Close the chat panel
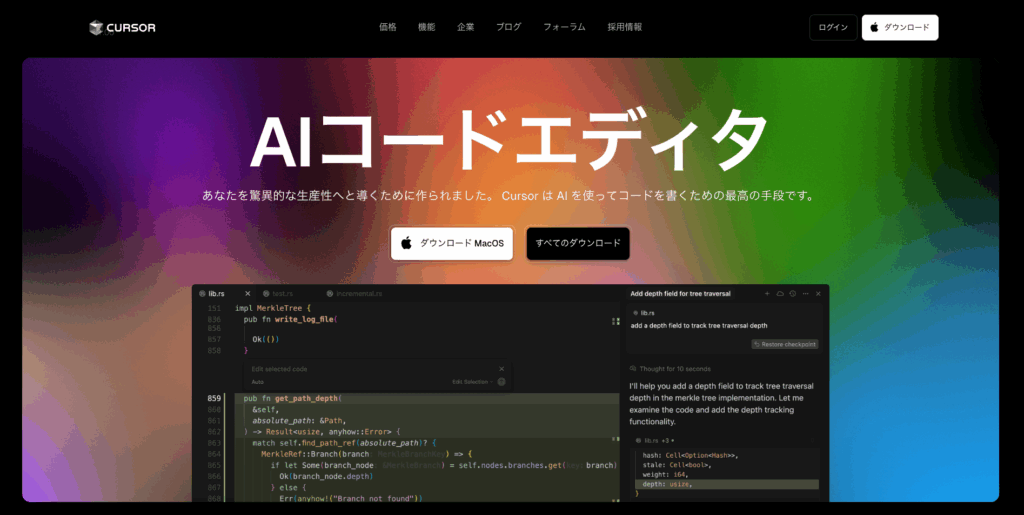1024x515 pixels. (818, 294)
